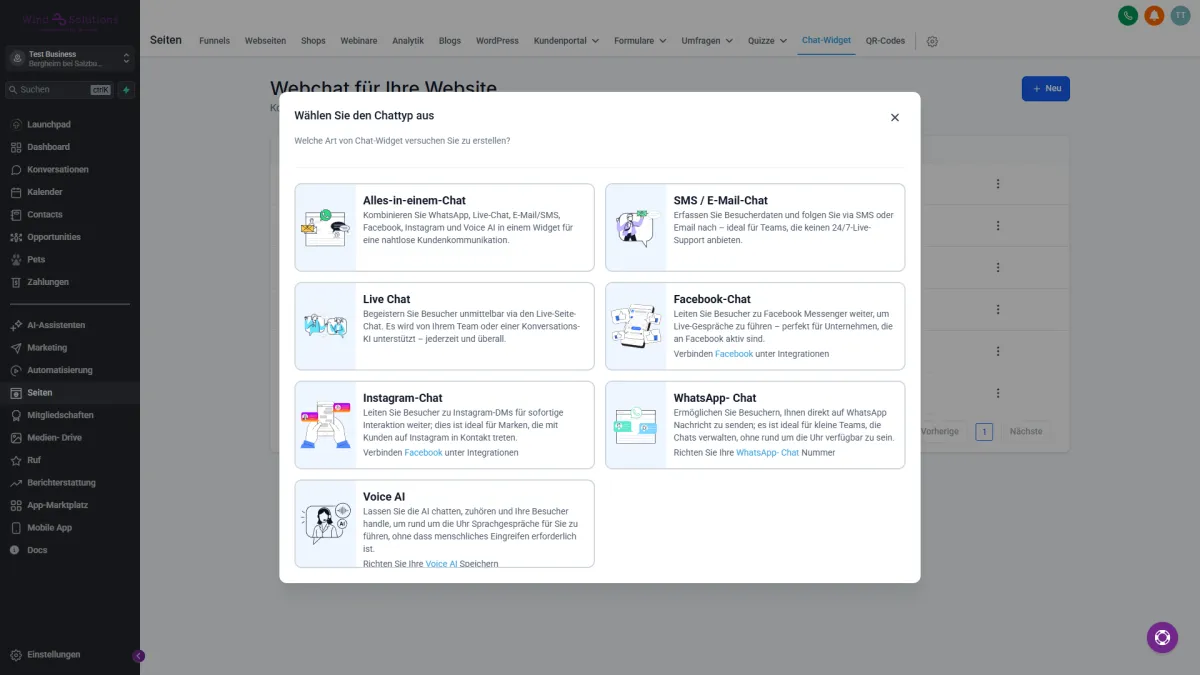Expand the Umfragen dropdown
The width and height of the screenshot is (1200, 675).
[x=707, y=41]
